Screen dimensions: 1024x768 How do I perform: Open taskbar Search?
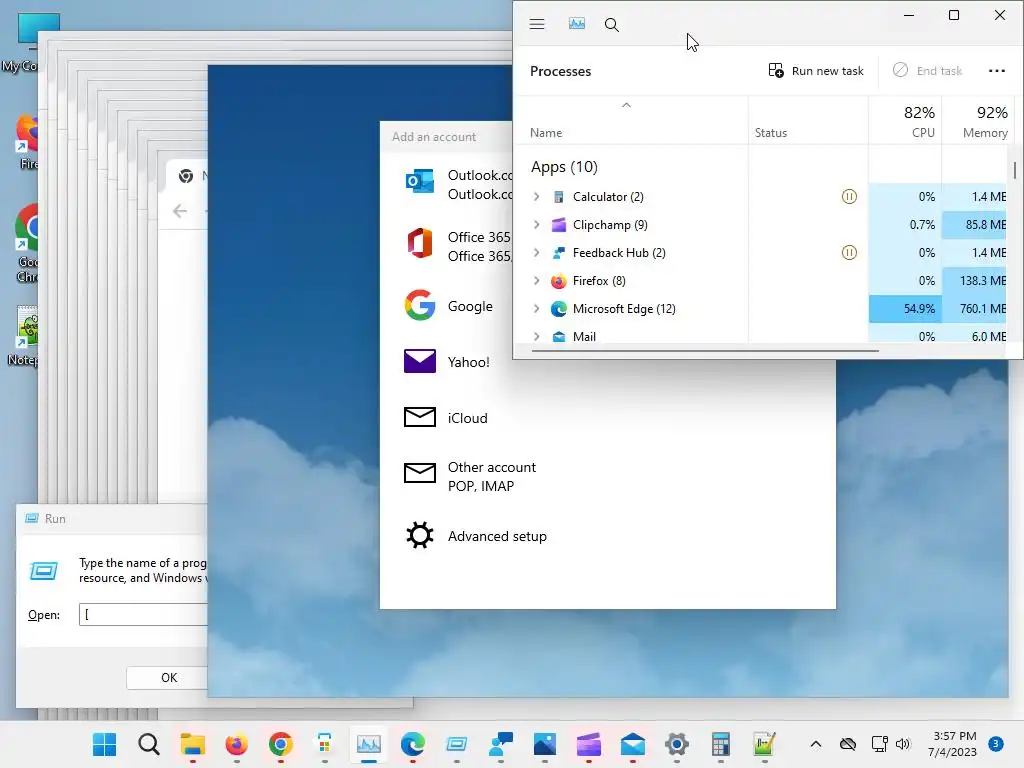click(x=148, y=744)
